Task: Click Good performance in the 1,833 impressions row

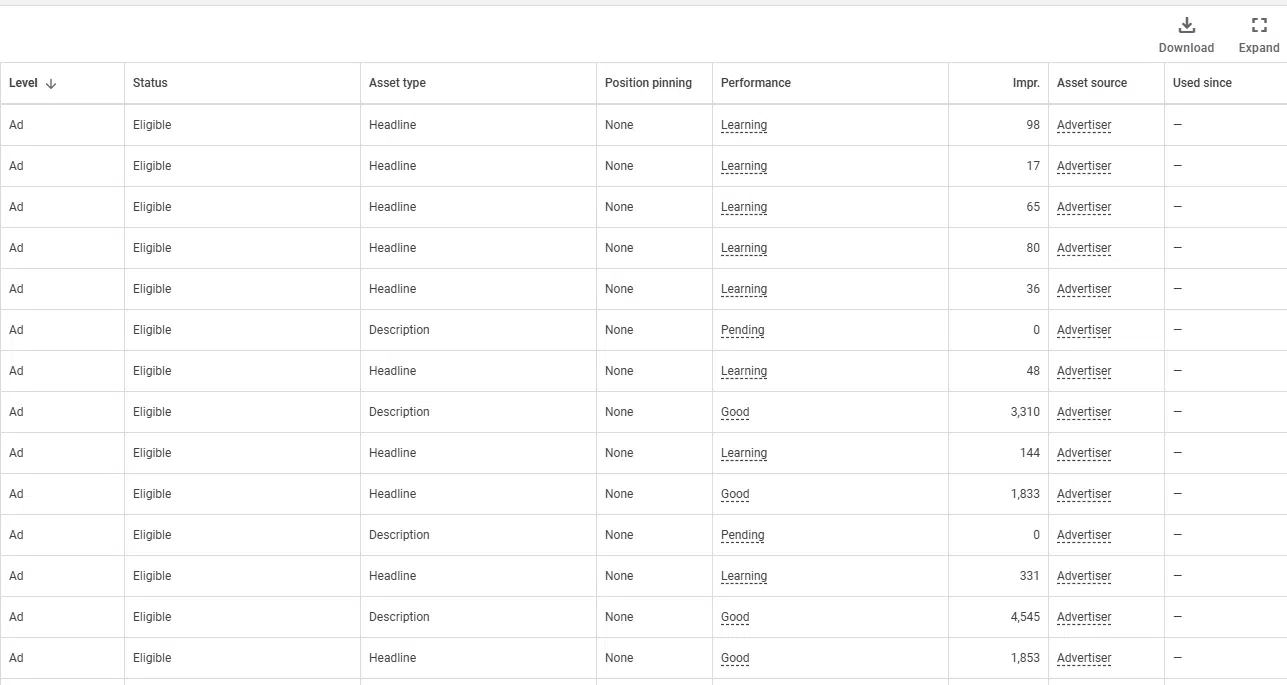Action: click(x=735, y=494)
